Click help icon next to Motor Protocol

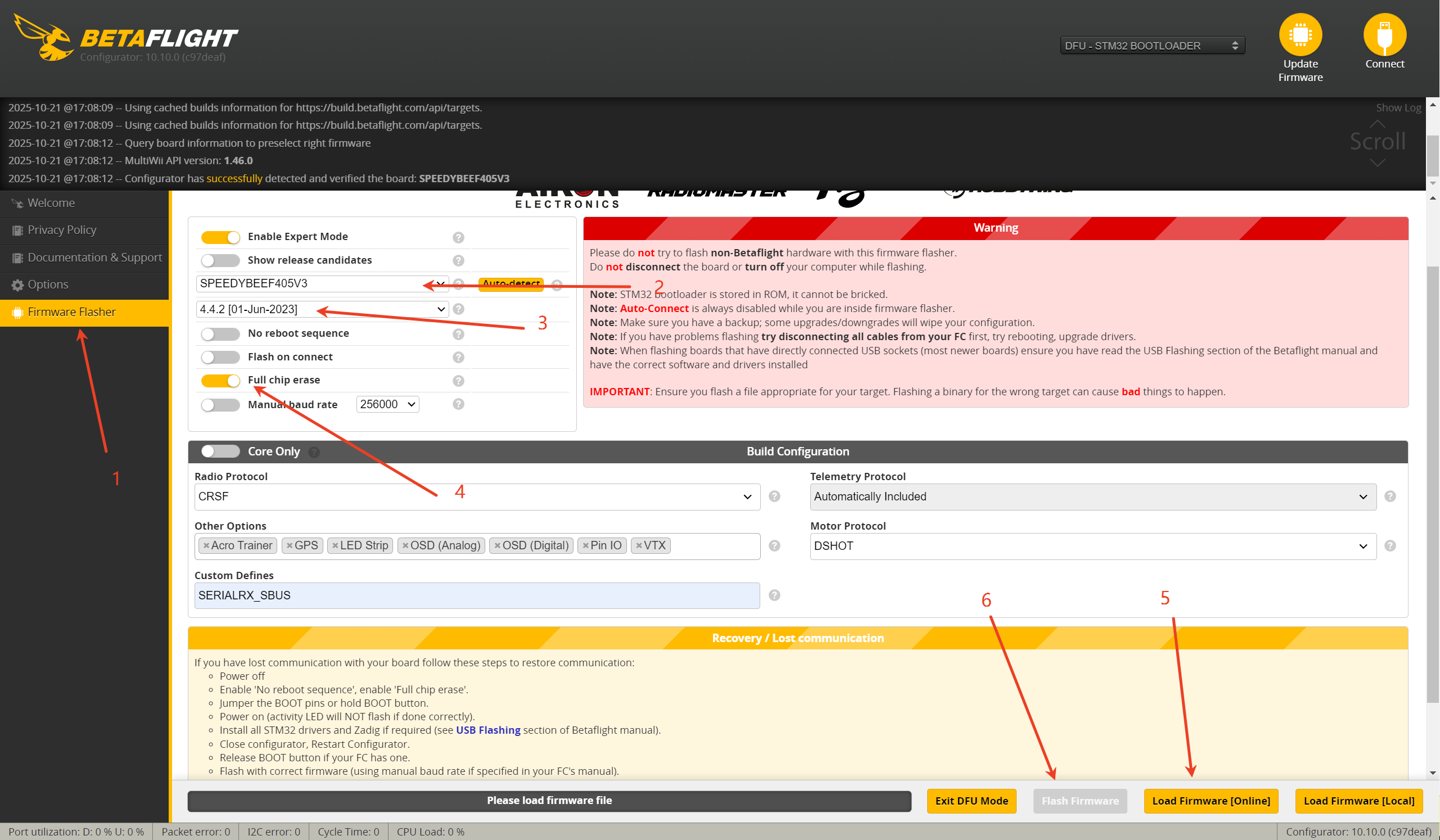tap(1390, 546)
